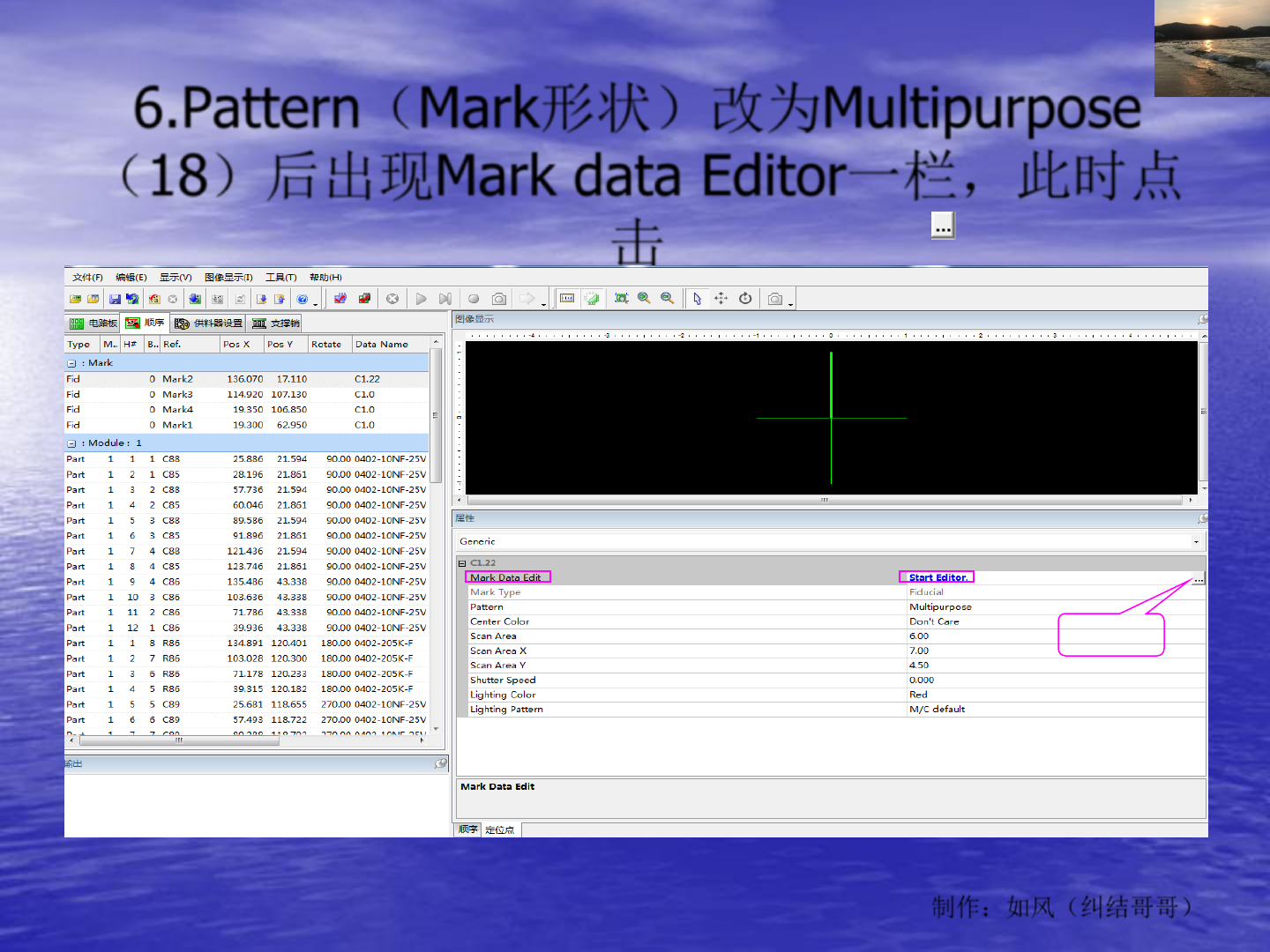The width and height of the screenshot is (1270, 952).
Task: Collapse the C1.22 property section
Action: coord(462,562)
